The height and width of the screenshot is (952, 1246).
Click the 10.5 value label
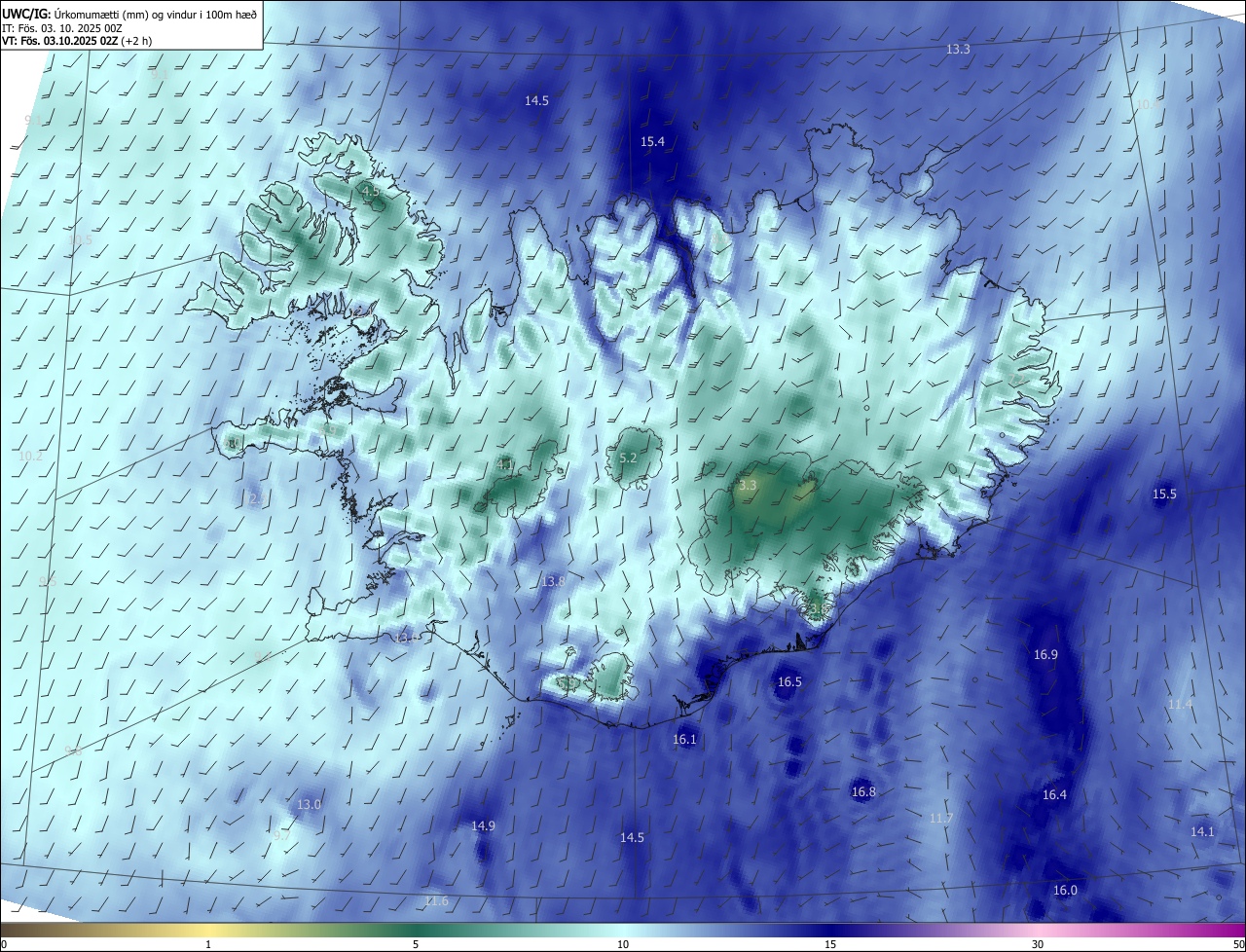click(x=80, y=240)
